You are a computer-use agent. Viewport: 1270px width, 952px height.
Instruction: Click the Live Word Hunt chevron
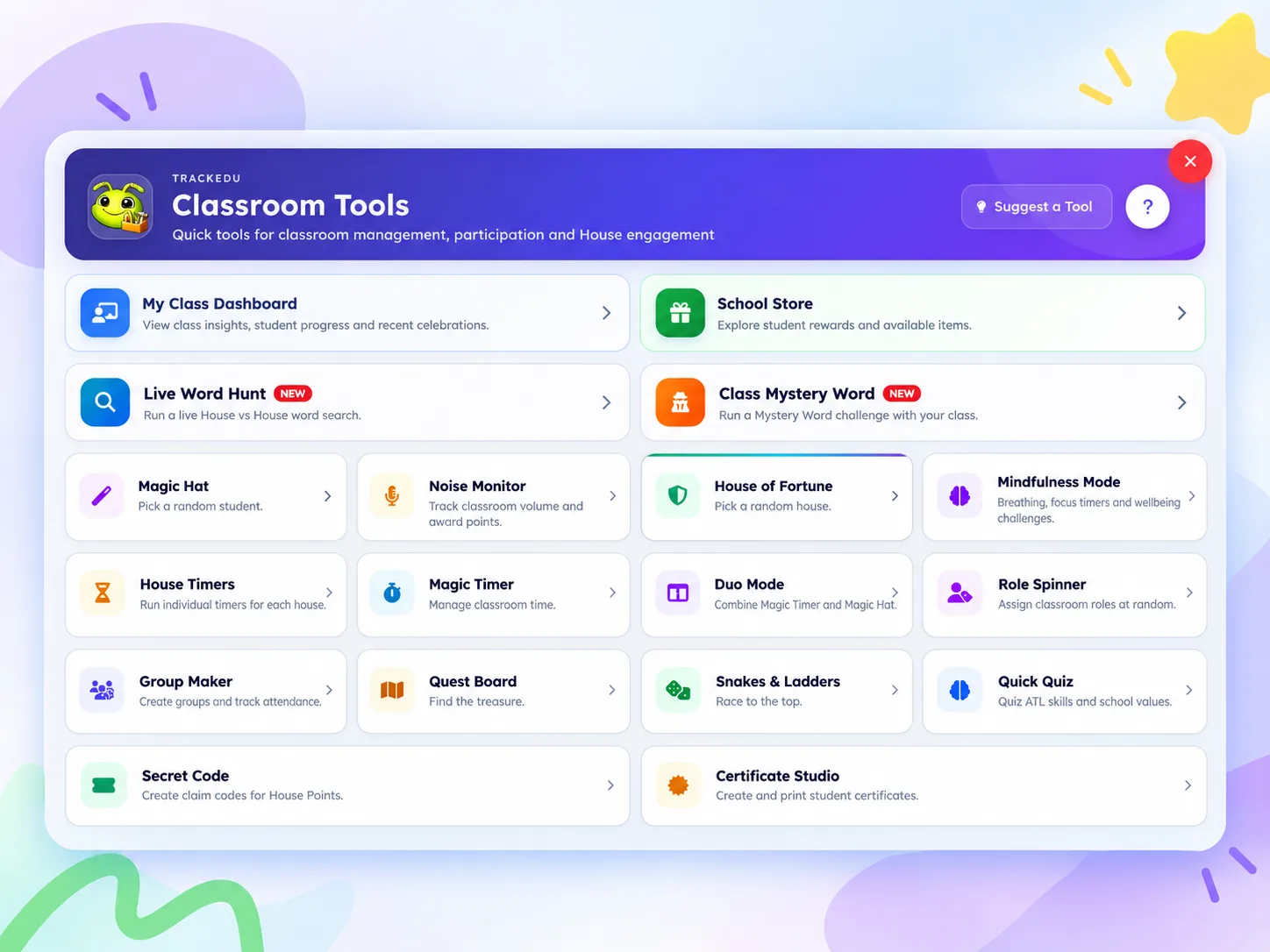click(x=606, y=402)
